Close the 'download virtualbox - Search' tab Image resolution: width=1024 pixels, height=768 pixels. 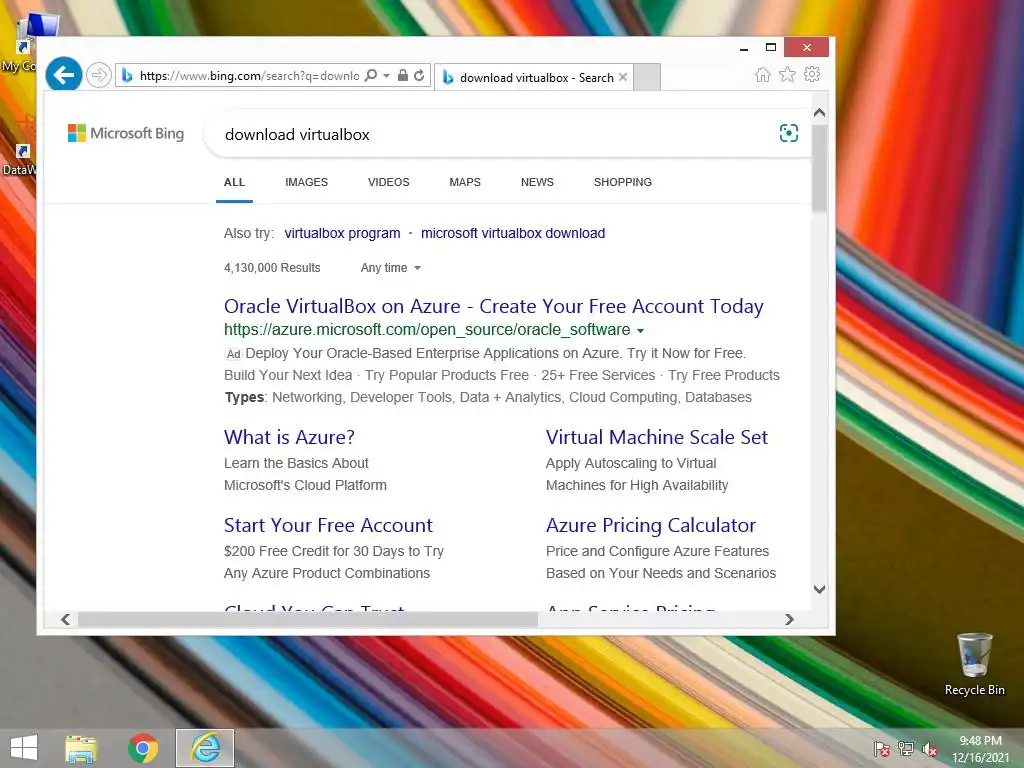tap(623, 77)
